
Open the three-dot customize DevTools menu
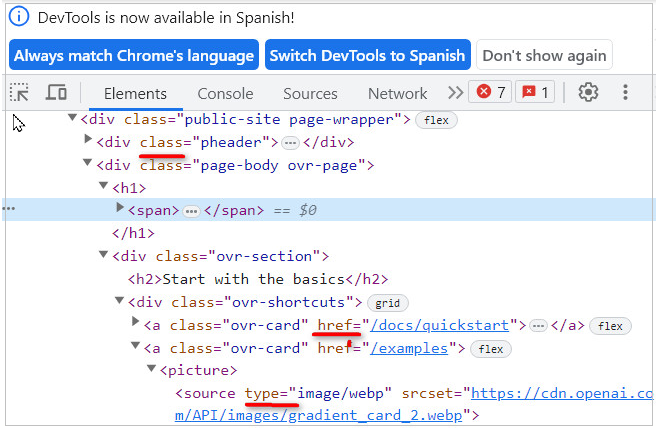[626, 93]
